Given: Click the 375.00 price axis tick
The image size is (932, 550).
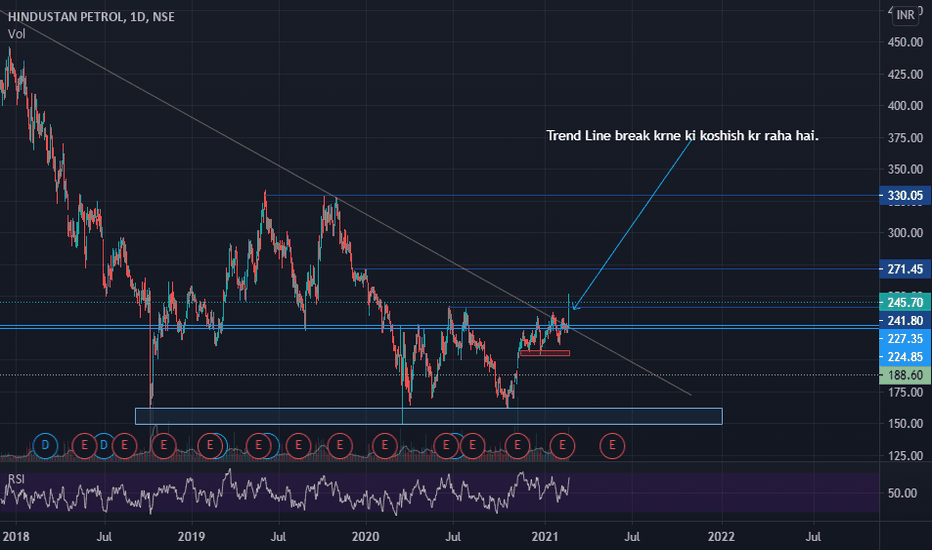Looking at the screenshot, I should (x=905, y=138).
